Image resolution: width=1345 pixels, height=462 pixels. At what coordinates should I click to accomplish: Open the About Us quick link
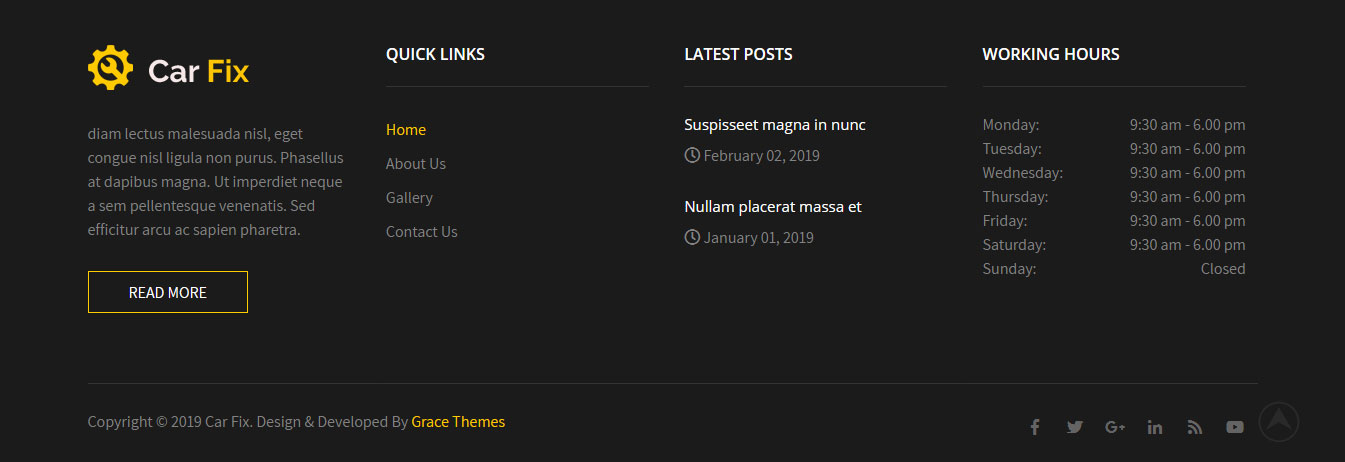pos(416,164)
